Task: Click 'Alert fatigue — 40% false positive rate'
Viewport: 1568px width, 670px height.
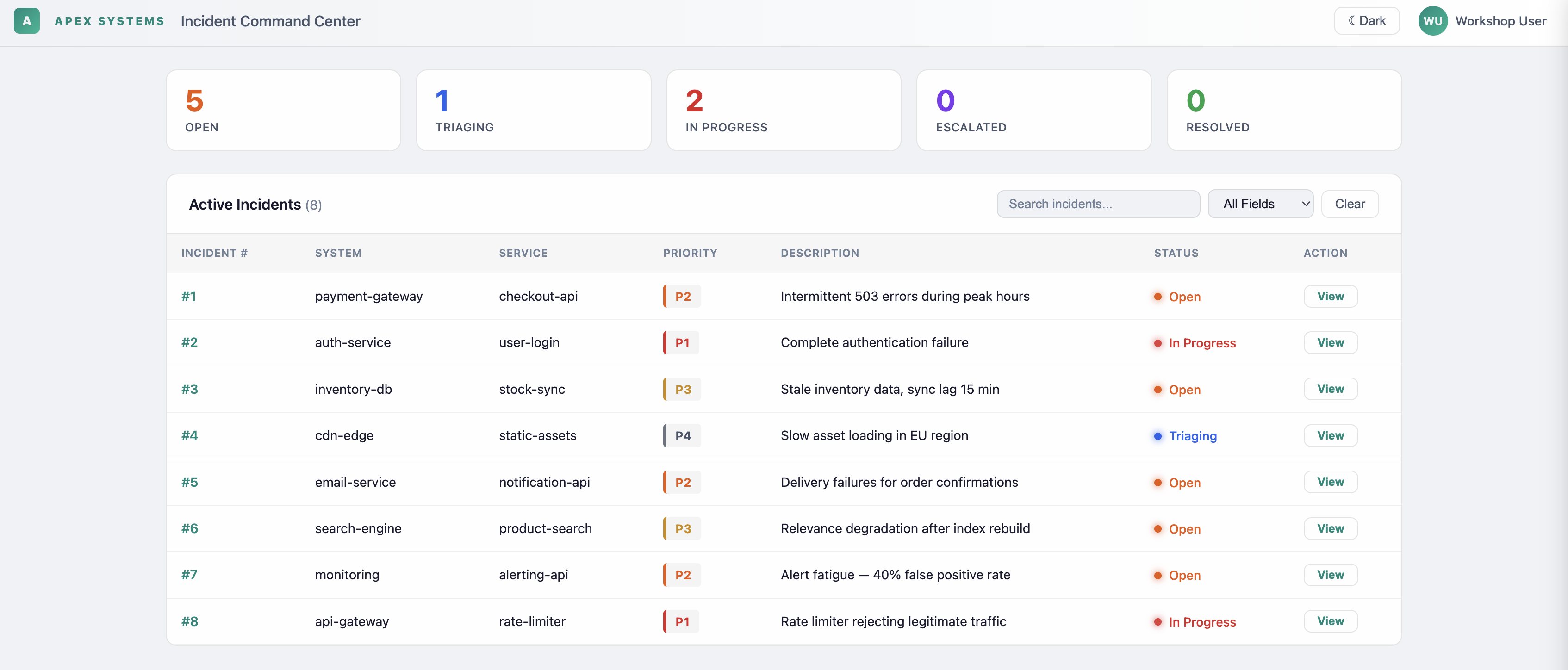Action: click(895, 575)
